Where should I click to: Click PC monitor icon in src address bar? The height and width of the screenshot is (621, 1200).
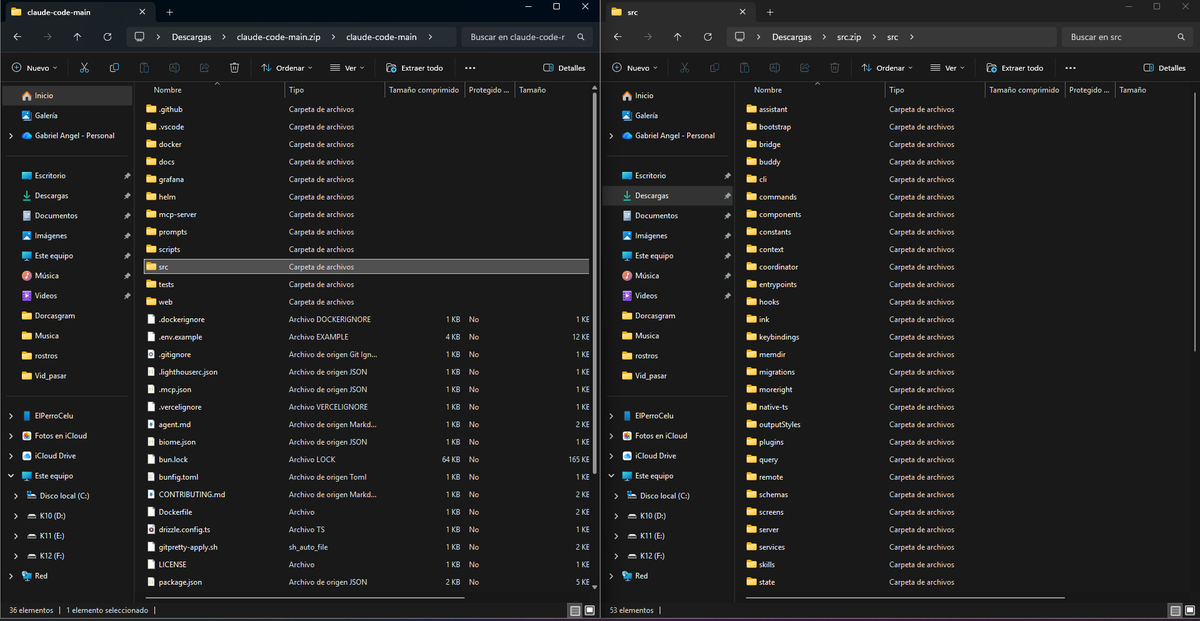(x=739, y=37)
